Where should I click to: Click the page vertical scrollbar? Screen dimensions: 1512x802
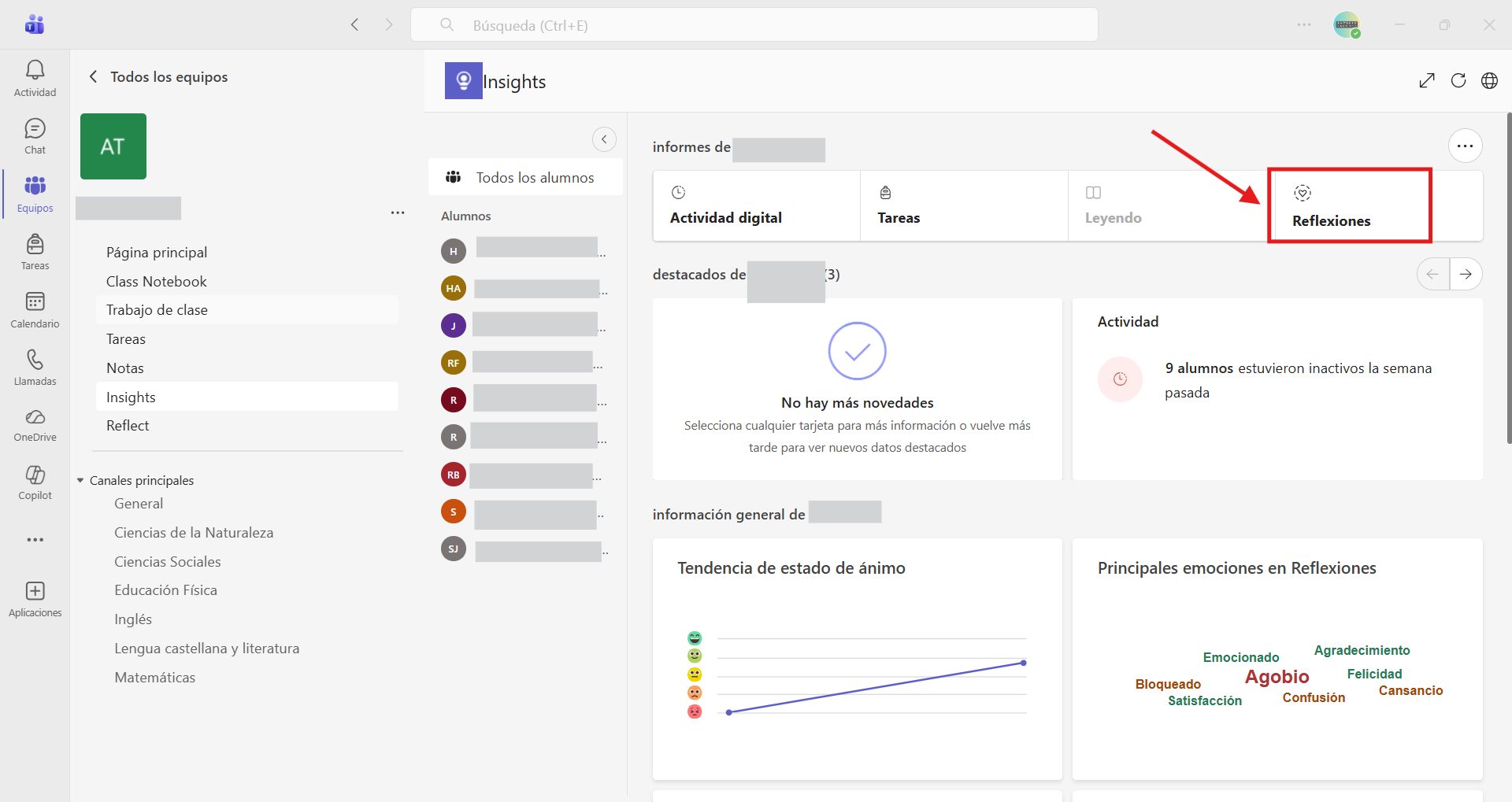pos(1508,279)
